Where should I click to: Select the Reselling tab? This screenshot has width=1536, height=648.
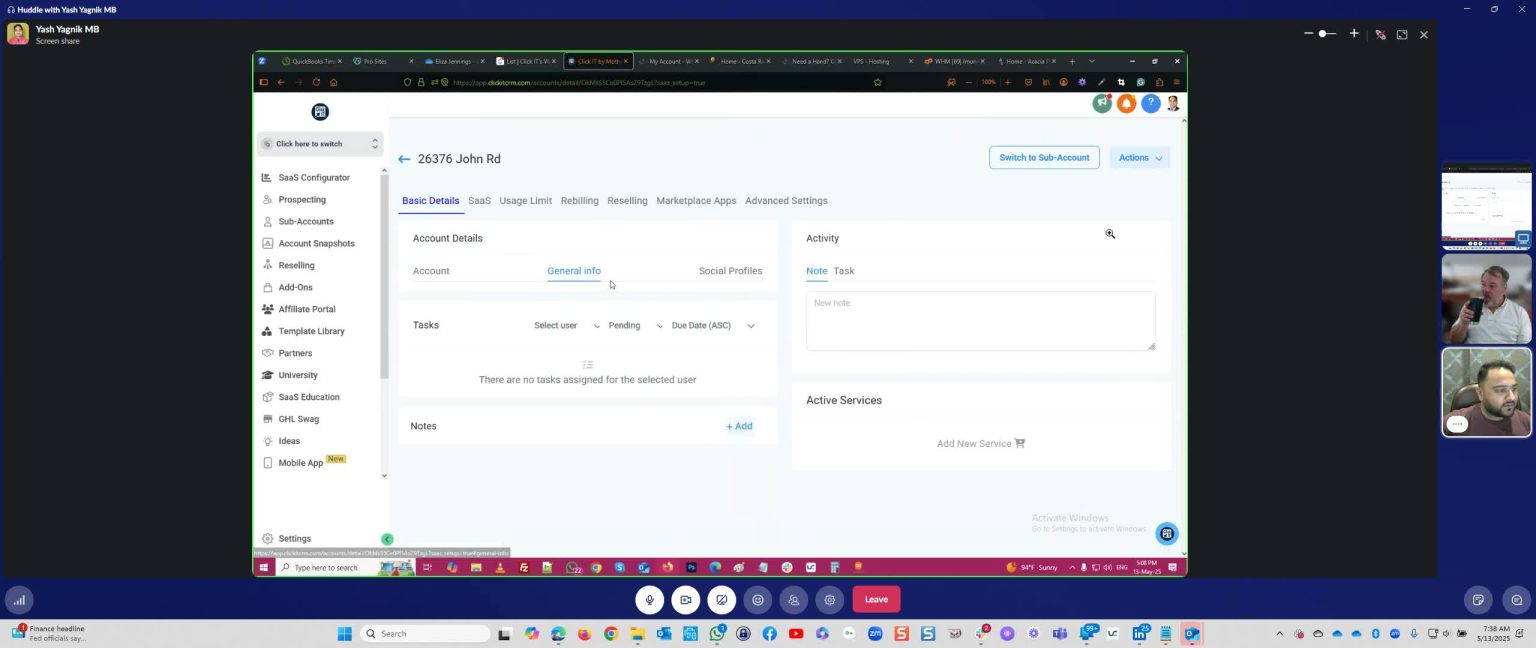(x=627, y=201)
